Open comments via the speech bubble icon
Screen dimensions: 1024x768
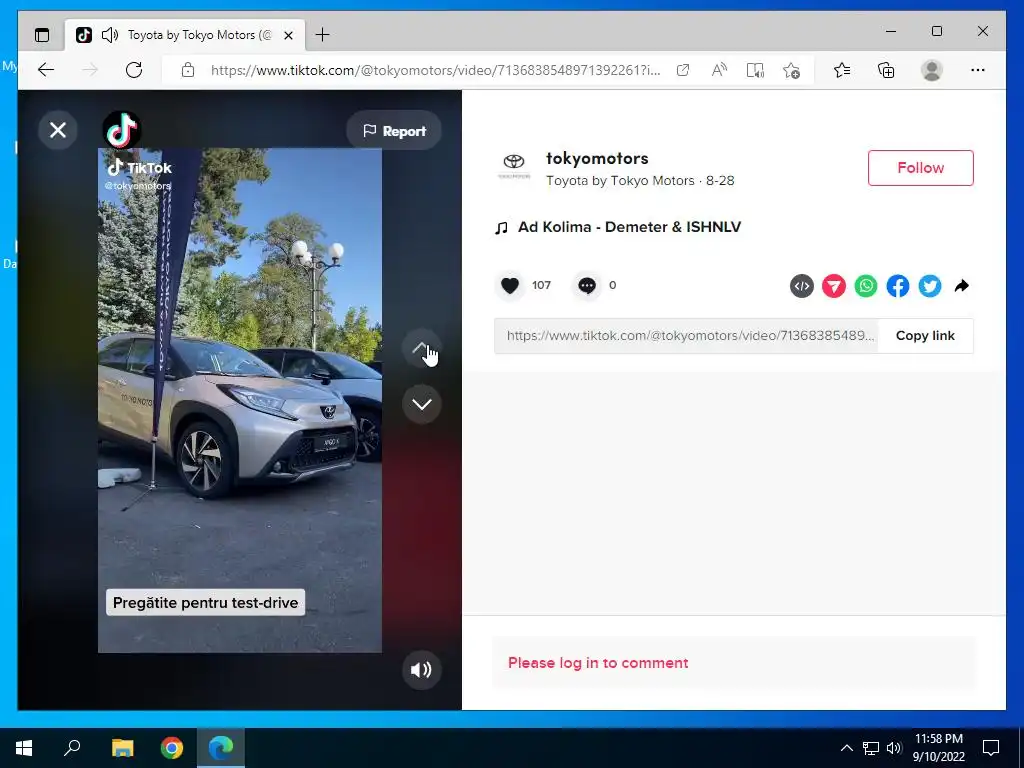click(x=587, y=285)
